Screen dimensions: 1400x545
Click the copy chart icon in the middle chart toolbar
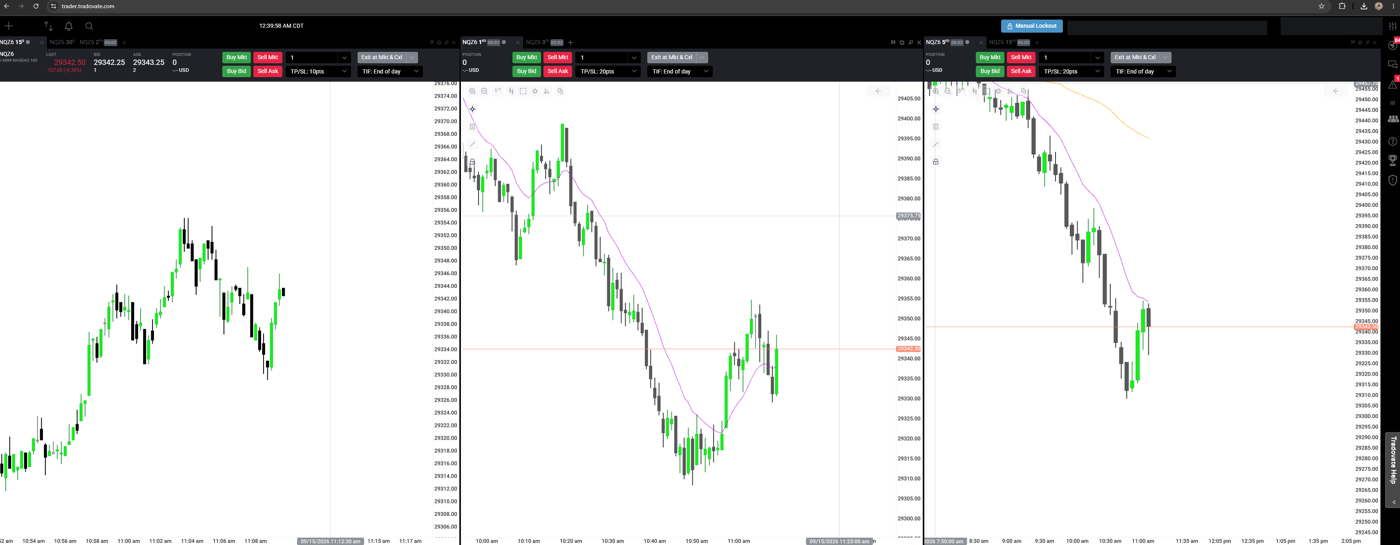560,91
